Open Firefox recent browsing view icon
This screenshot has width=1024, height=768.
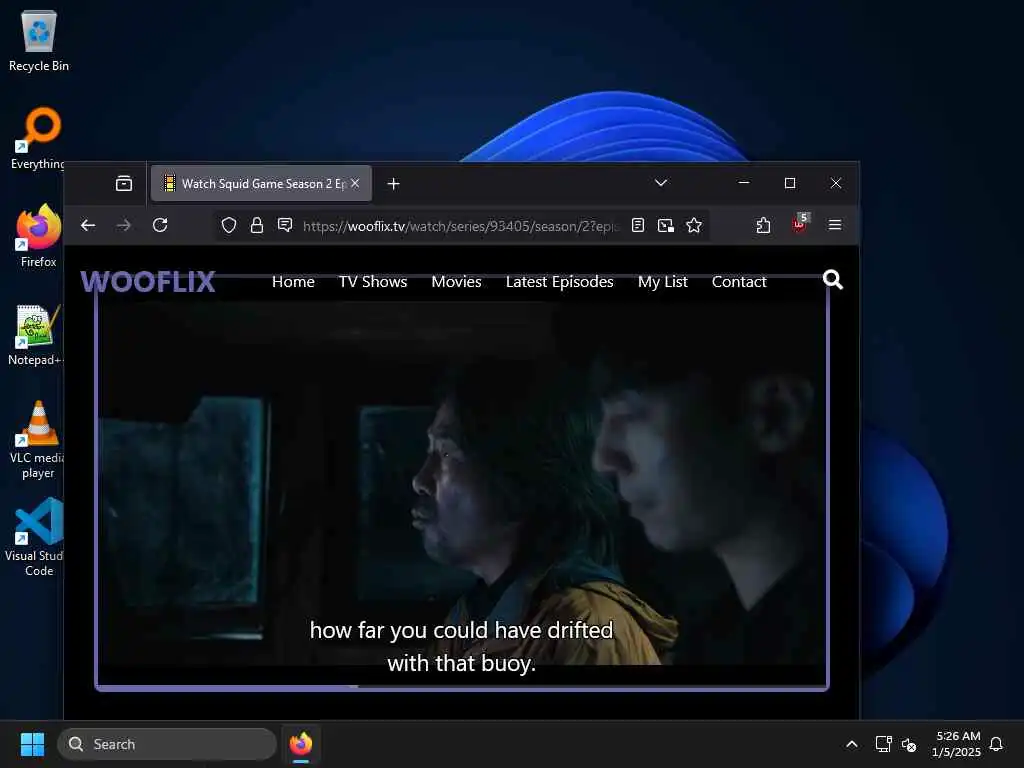pos(123,184)
